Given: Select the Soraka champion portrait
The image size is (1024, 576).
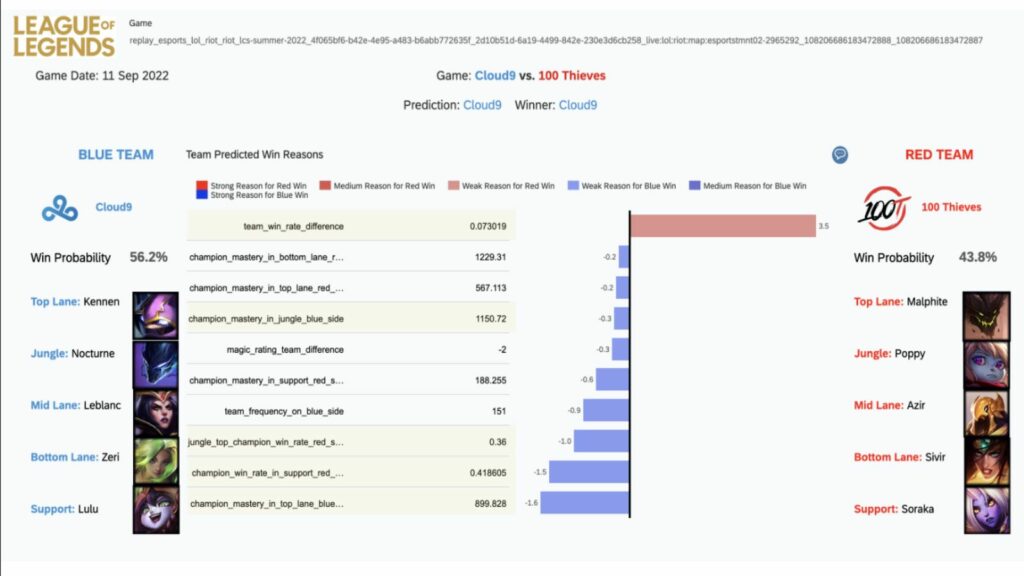Looking at the screenshot, I should [986, 510].
